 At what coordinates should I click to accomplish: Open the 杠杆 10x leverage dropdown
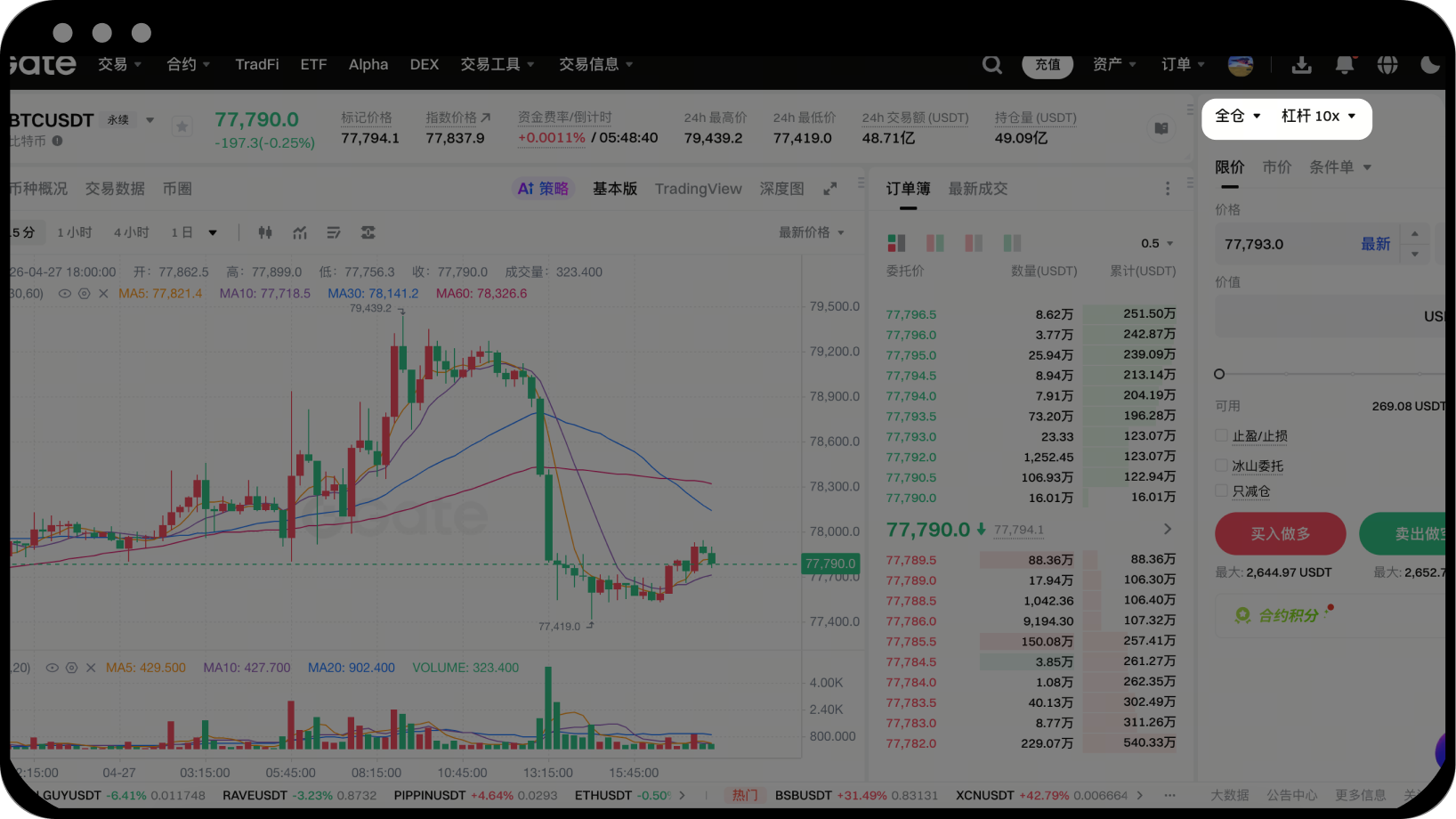pyautogui.click(x=1318, y=116)
